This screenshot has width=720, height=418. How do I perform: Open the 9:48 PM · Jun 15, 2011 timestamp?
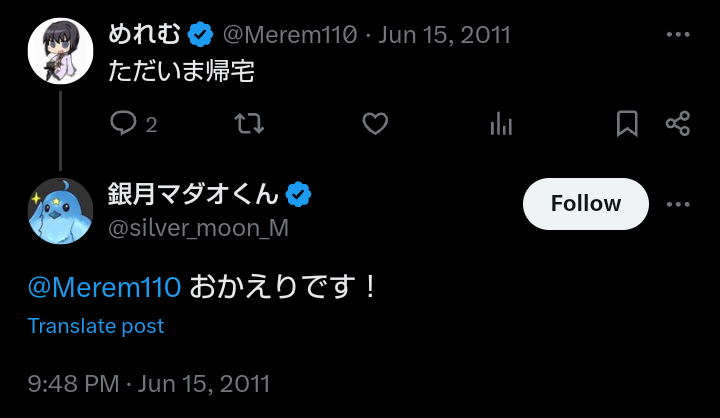click(149, 384)
